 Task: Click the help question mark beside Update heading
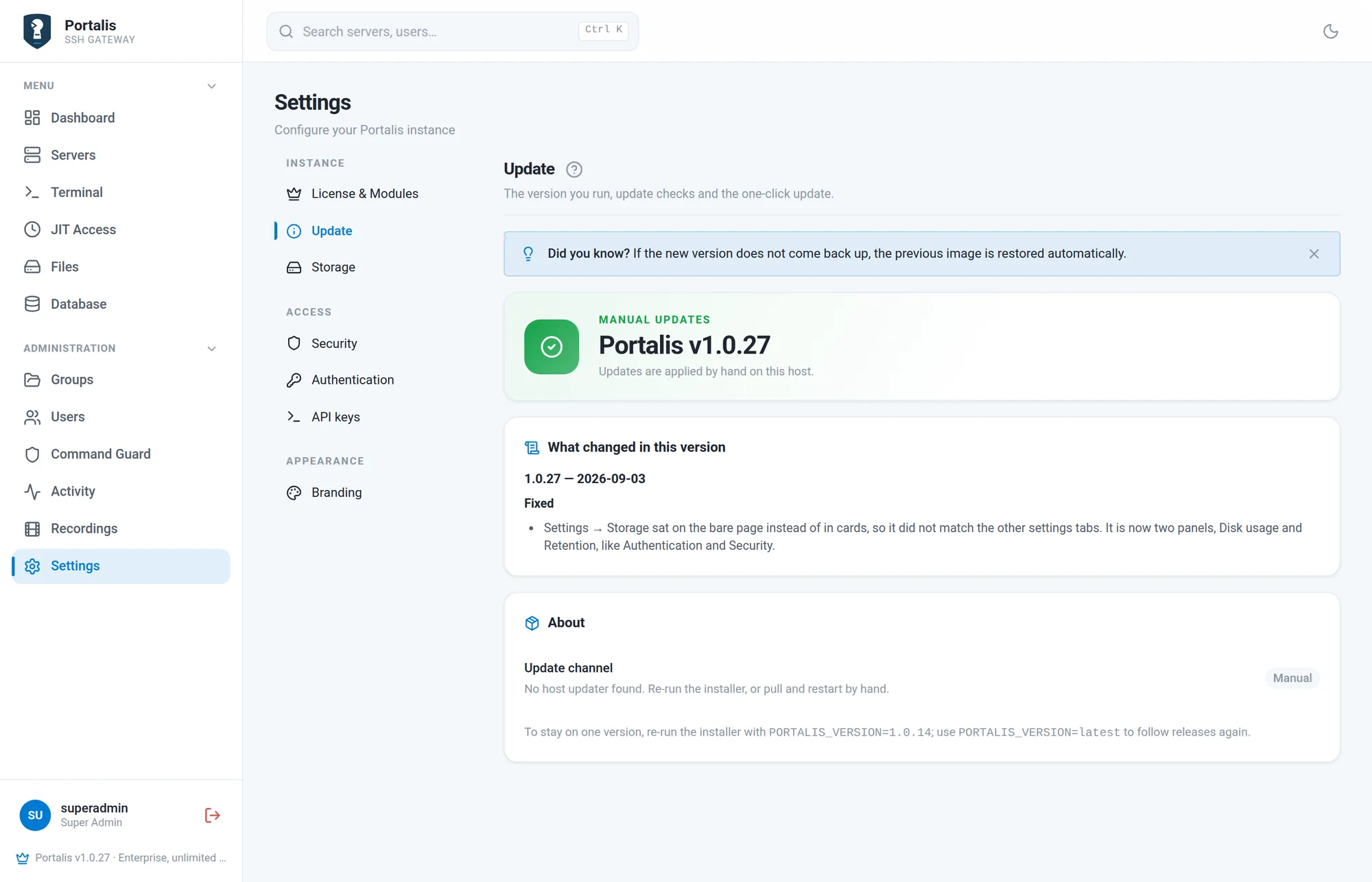coord(574,170)
